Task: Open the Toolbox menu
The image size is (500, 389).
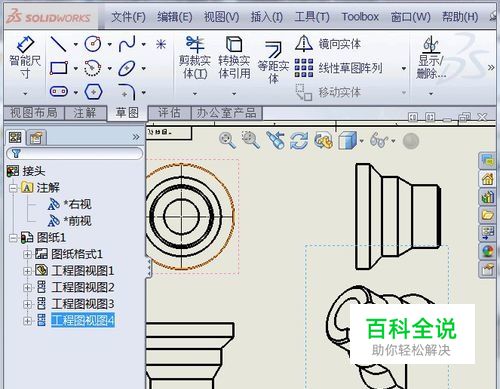Action: click(x=360, y=17)
